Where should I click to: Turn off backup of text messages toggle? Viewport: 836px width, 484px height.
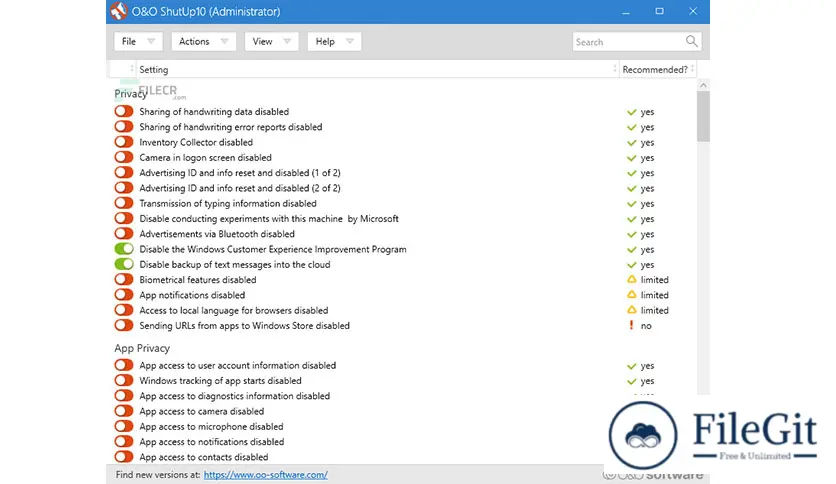[x=124, y=264]
